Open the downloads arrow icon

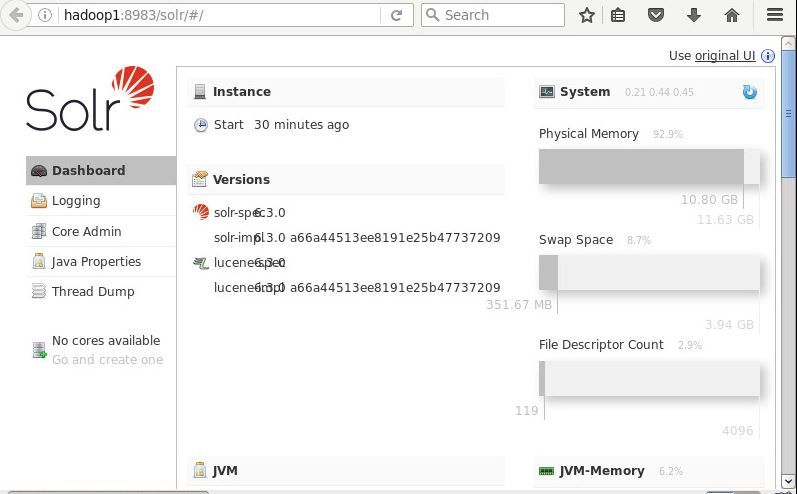coord(694,15)
